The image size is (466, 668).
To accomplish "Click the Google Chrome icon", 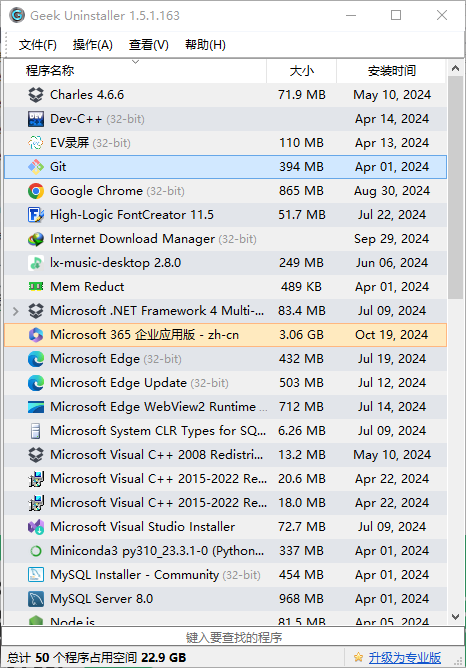I will 36,191.
